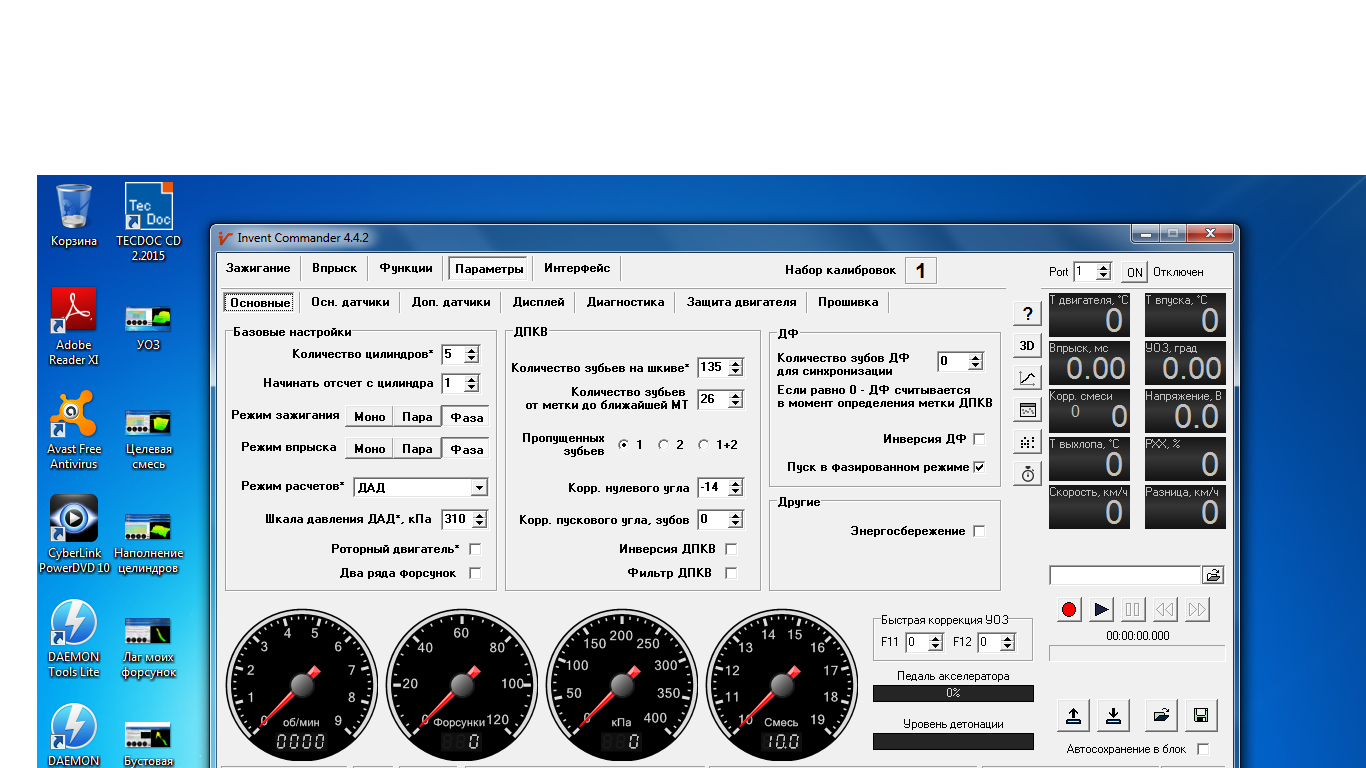Screen dimensions: 1366x768
Task: Click the question mark help icon
Action: pyautogui.click(x=1027, y=314)
